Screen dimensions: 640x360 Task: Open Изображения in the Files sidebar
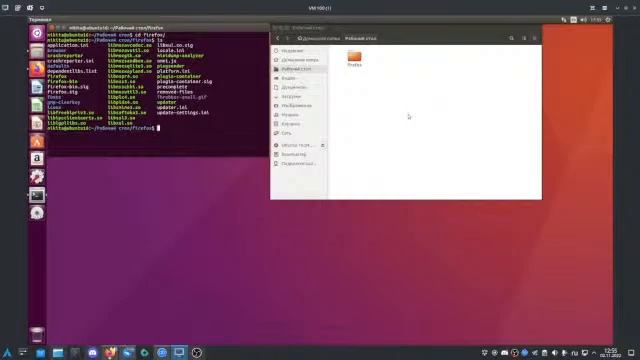click(299, 106)
